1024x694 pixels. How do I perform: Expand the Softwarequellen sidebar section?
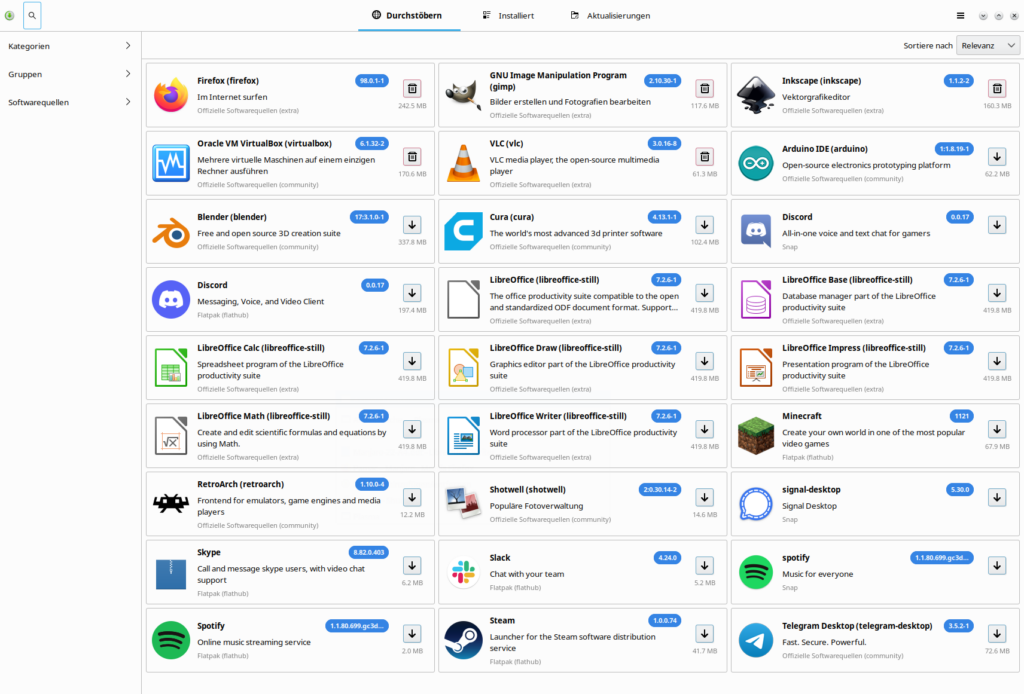(x=71, y=103)
